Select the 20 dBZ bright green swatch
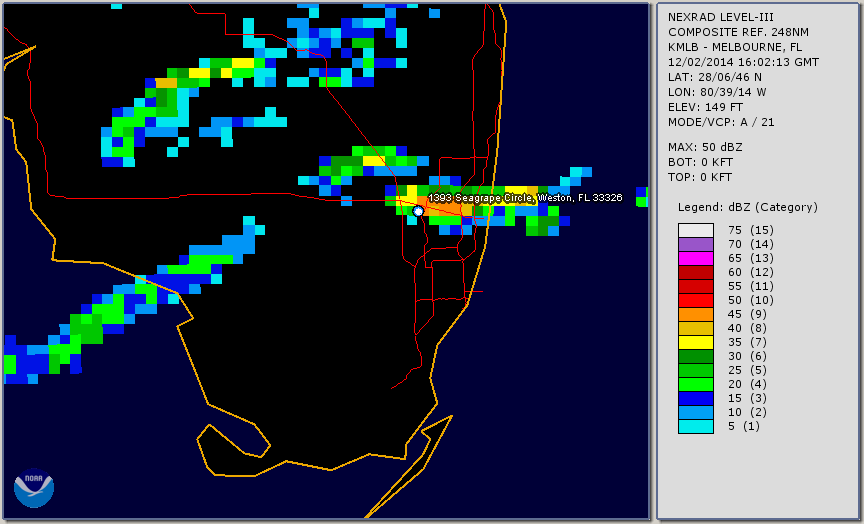This screenshot has height=524, width=864. click(695, 385)
